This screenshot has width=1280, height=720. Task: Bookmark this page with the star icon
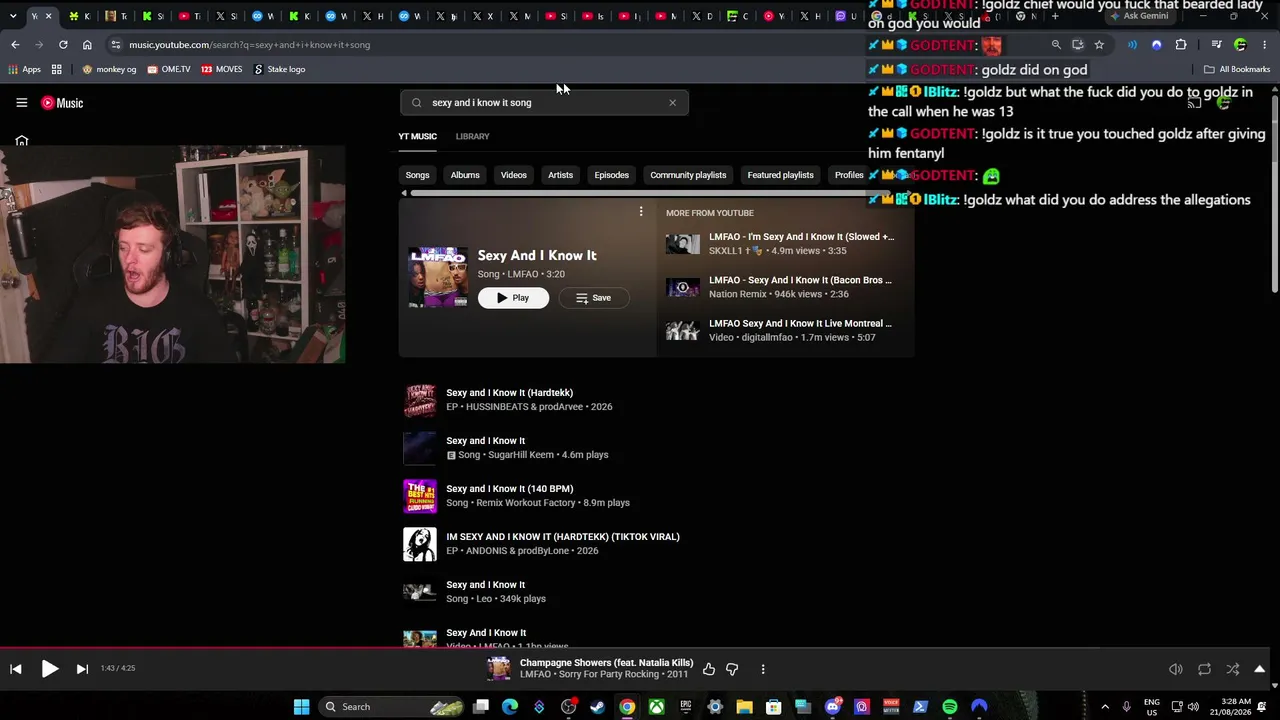pyautogui.click(x=1099, y=45)
